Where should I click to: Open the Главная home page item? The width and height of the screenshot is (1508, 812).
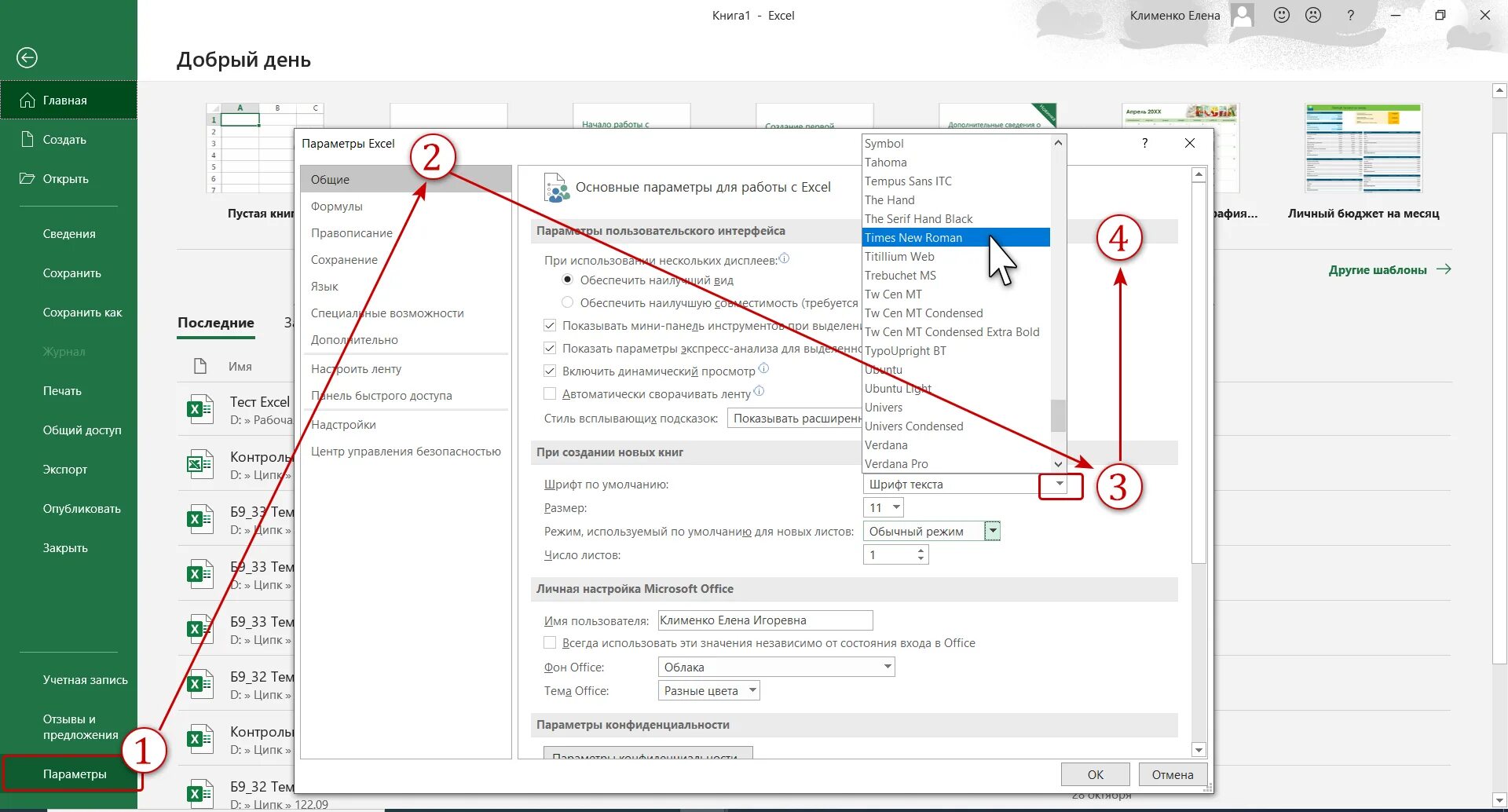(68, 101)
